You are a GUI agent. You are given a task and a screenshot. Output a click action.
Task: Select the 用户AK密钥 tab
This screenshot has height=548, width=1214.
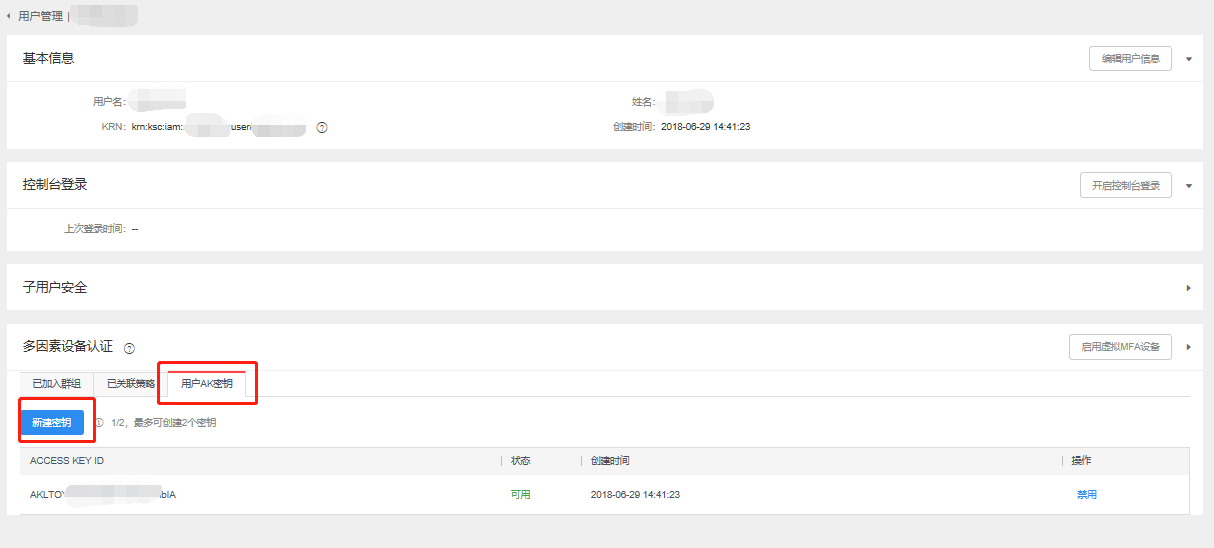tap(207, 384)
